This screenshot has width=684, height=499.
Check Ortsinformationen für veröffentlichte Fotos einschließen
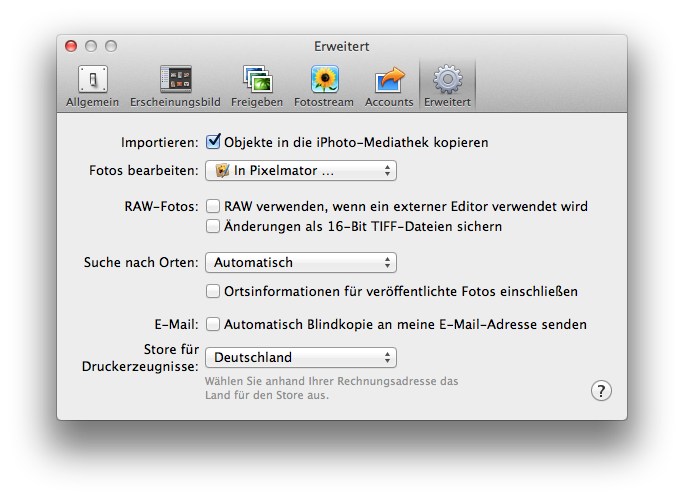(x=213, y=292)
